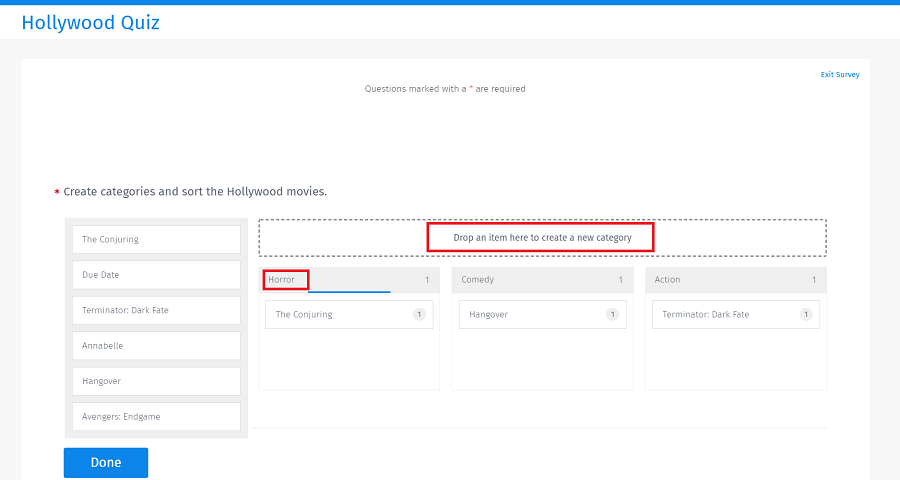Select Due Date item in list
900x480 pixels.
point(156,275)
